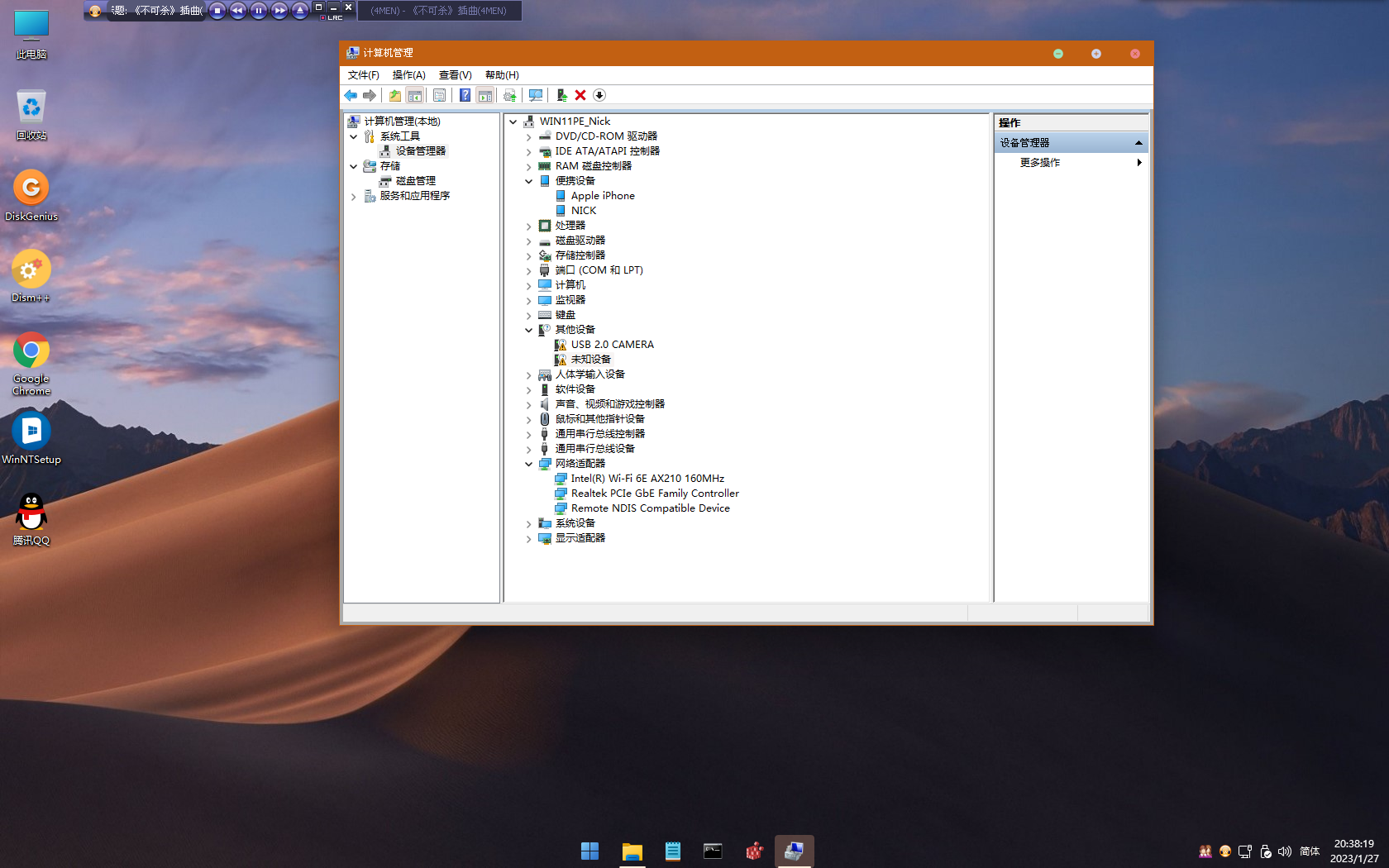The width and height of the screenshot is (1389, 868).
Task: Click the Properties toolbar icon
Action: (x=440, y=96)
